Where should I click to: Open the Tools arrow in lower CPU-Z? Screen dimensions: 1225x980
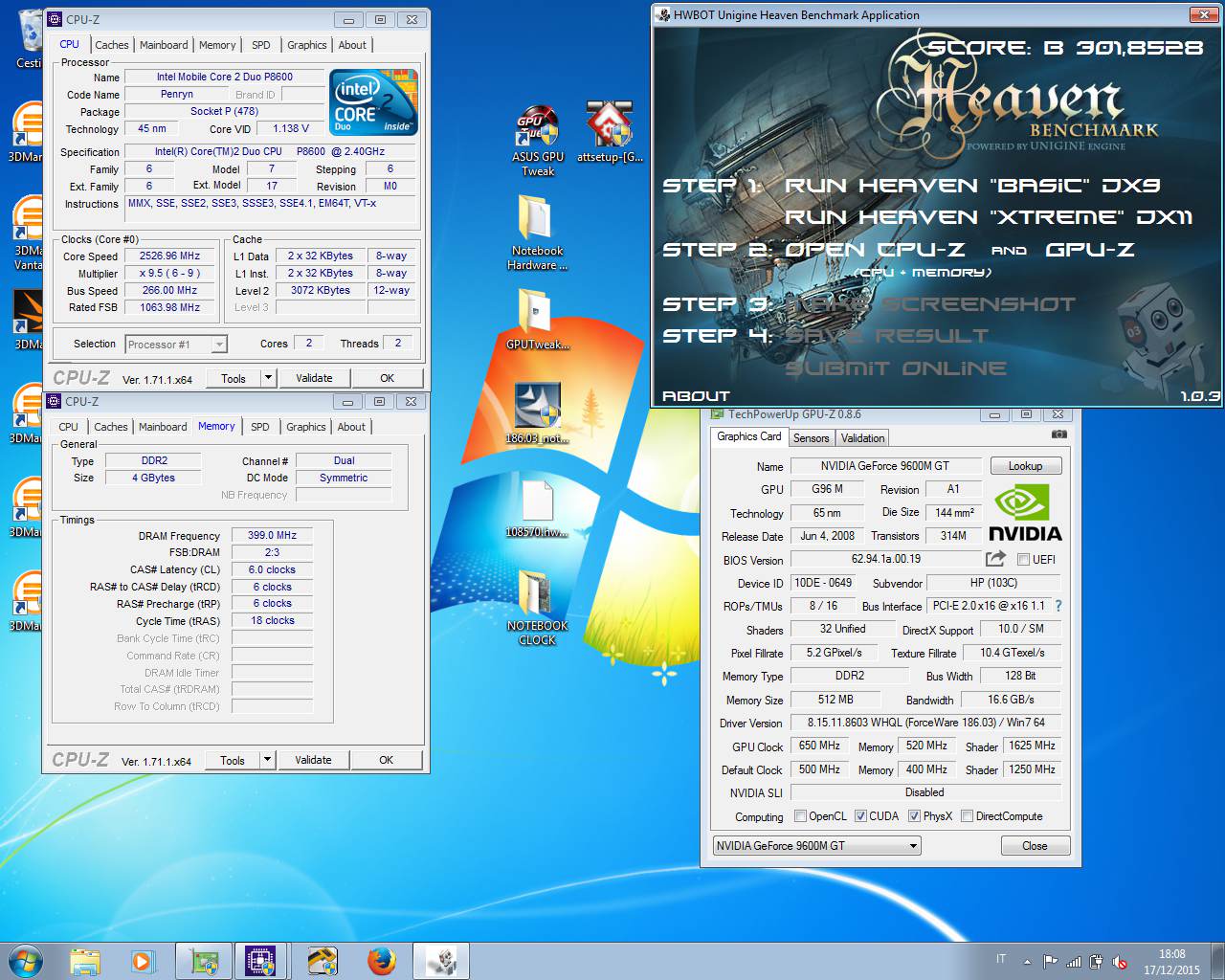pos(268,760)
